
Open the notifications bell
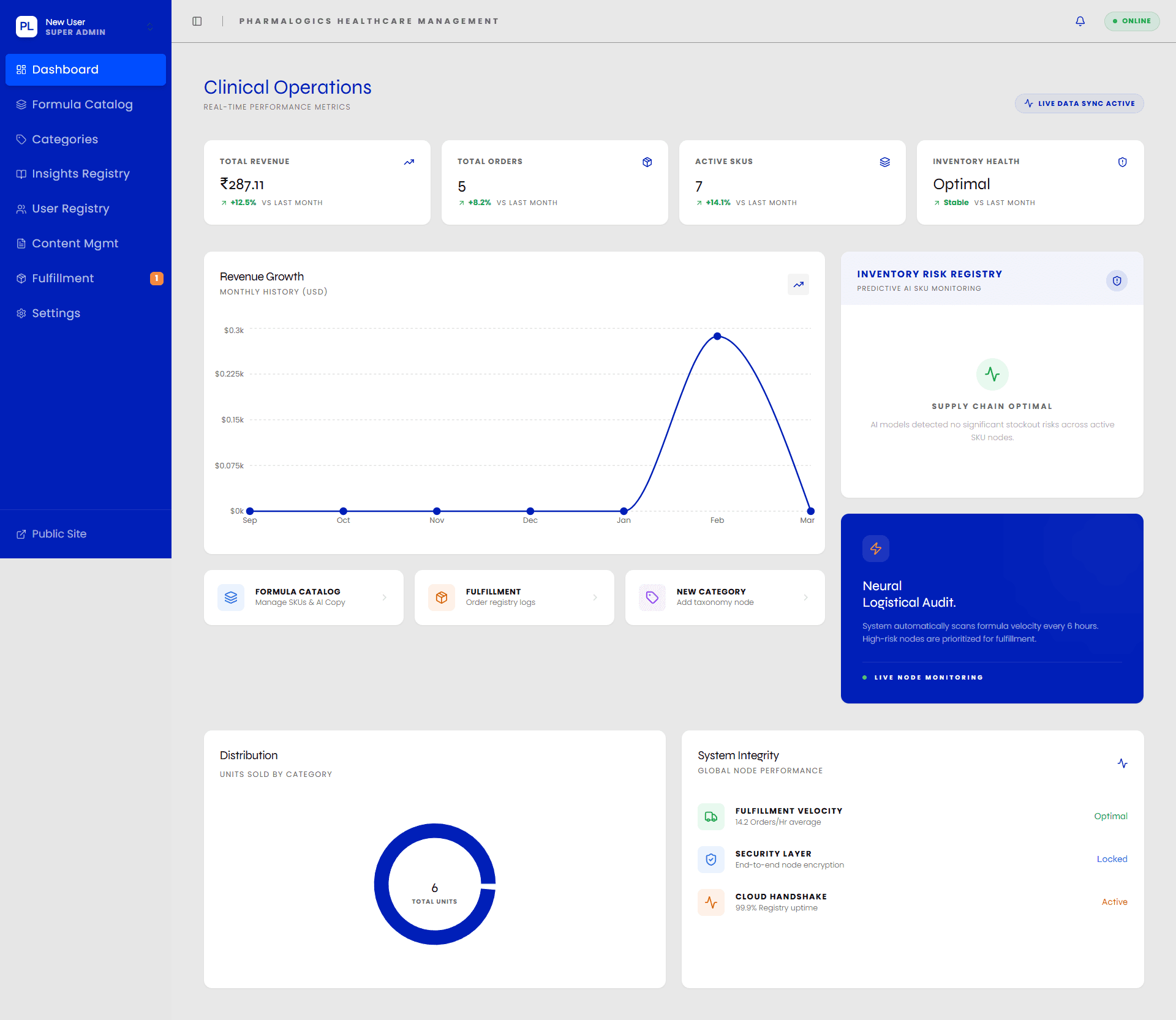click(1080, 21)
